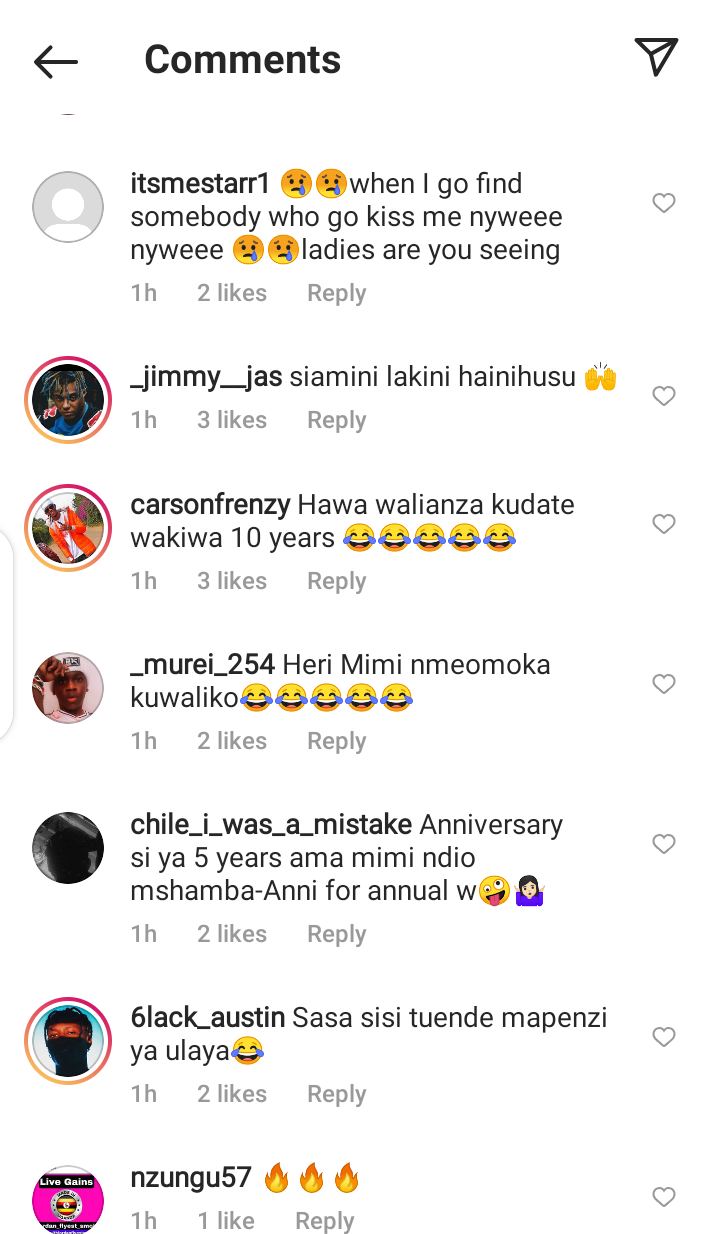
Task: Open itsmestarr1's default profile avatar
Action: (68, 207)
